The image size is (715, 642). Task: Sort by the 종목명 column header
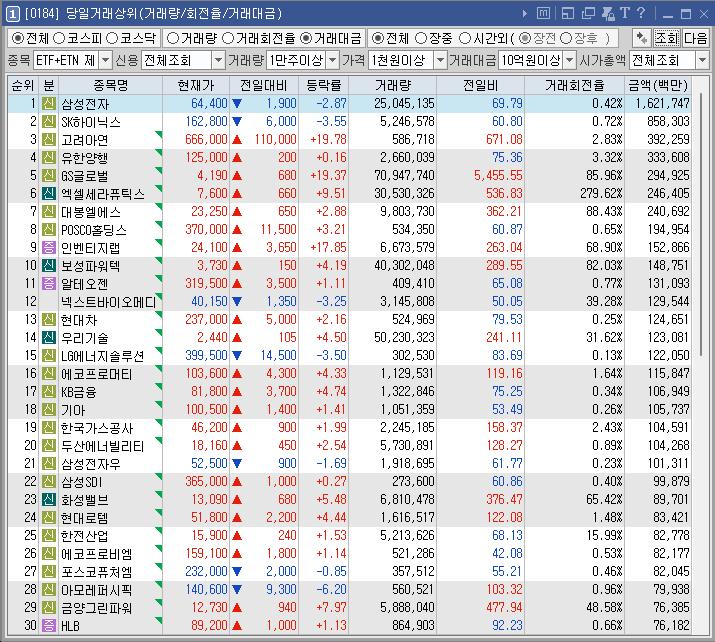110,85
